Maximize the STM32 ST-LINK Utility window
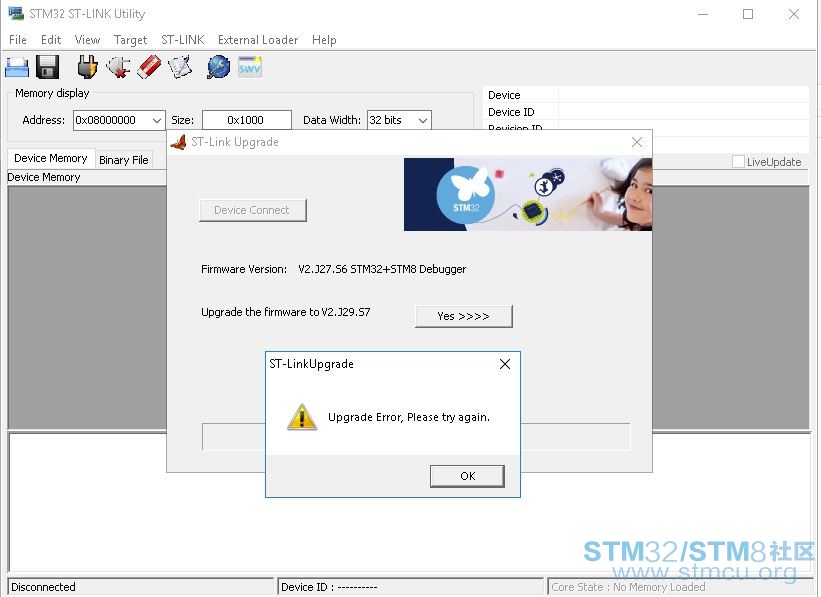 point(748,14)
